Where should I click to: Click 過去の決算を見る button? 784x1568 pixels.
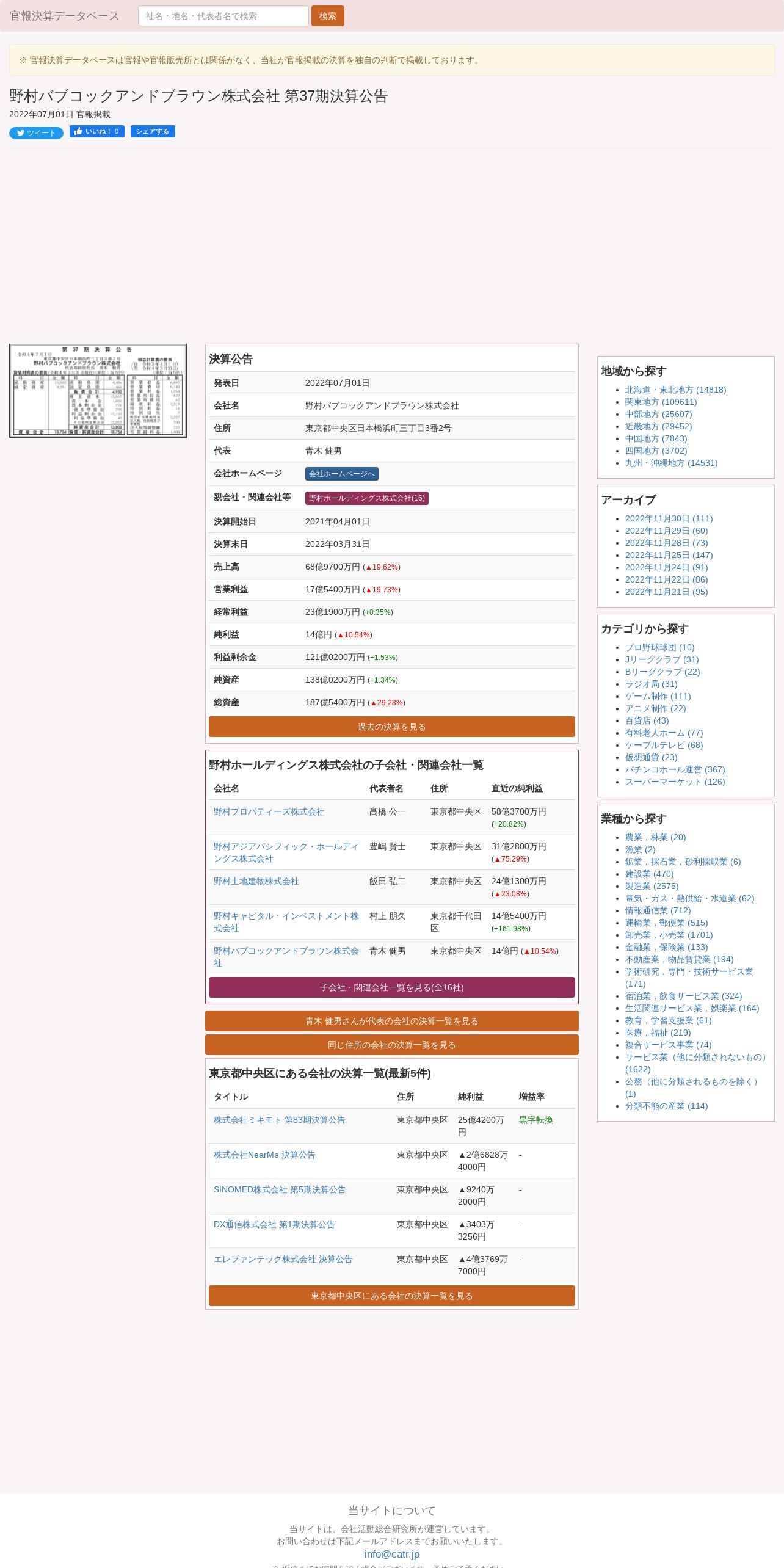coord(392,727)
